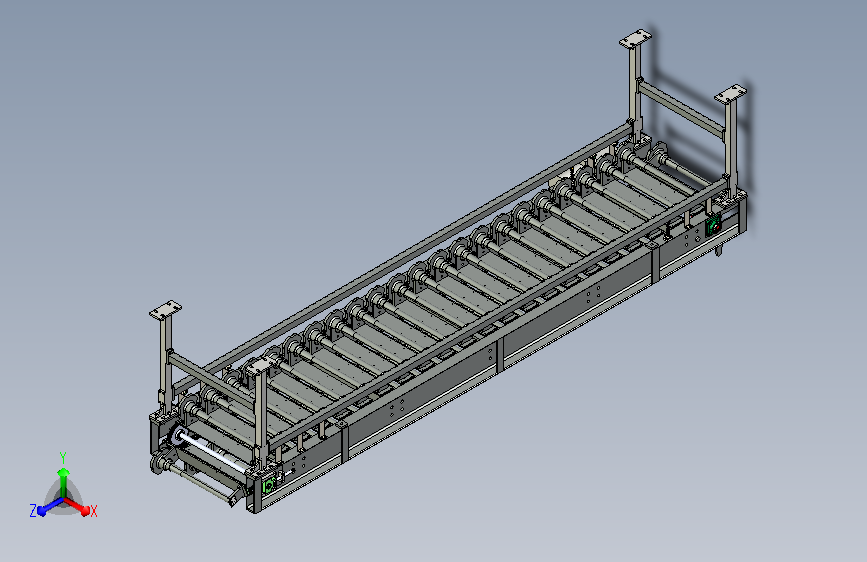The image size is (867, 562).
Task: Select the green bearing block with red center
Action: coord(714,226)
